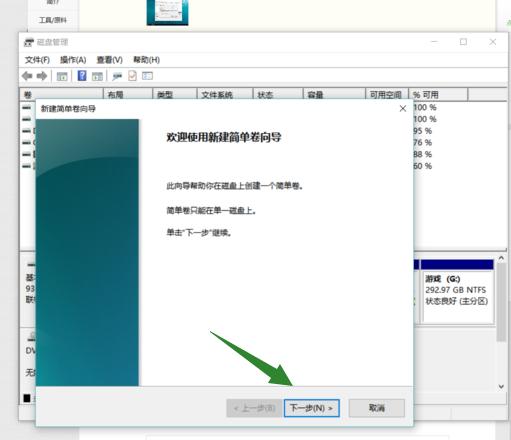The image size is (511, 440).
Task: Click the show/hide console tree icon
Action: coord(62,76)
